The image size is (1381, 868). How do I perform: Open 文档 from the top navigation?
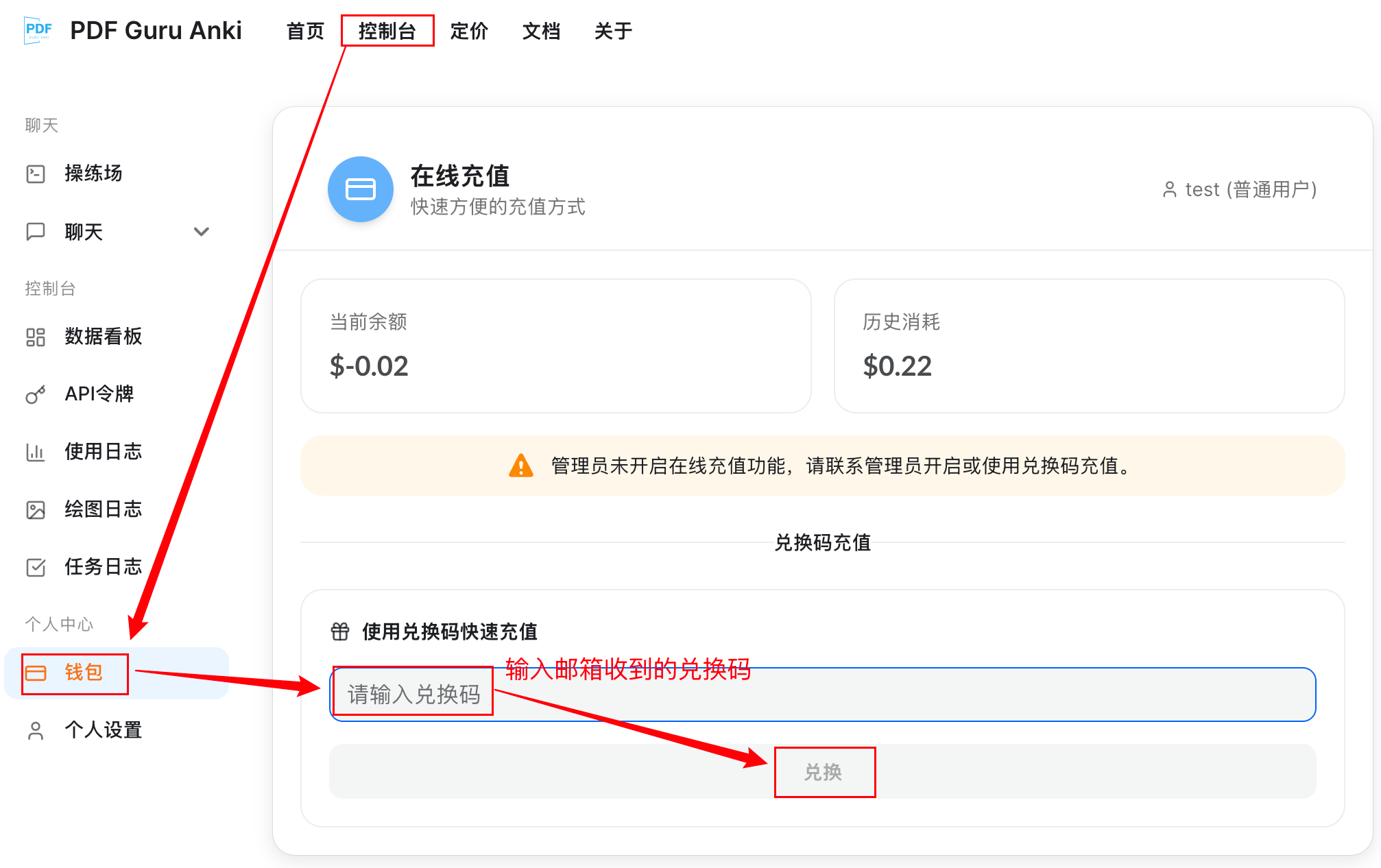point(541,31)
